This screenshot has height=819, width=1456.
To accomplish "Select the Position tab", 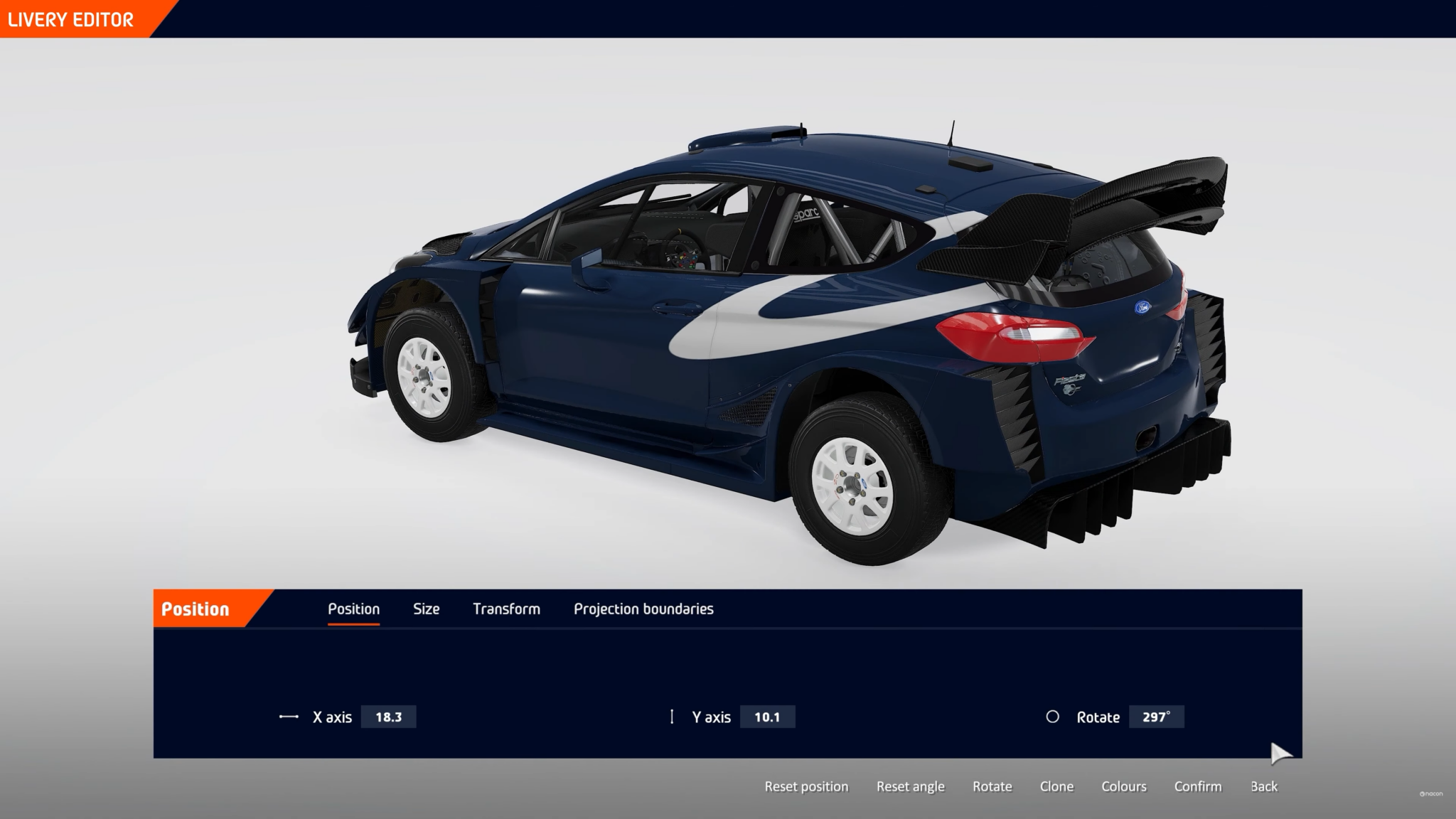I will pyautogui.click(x=353, y=609).
